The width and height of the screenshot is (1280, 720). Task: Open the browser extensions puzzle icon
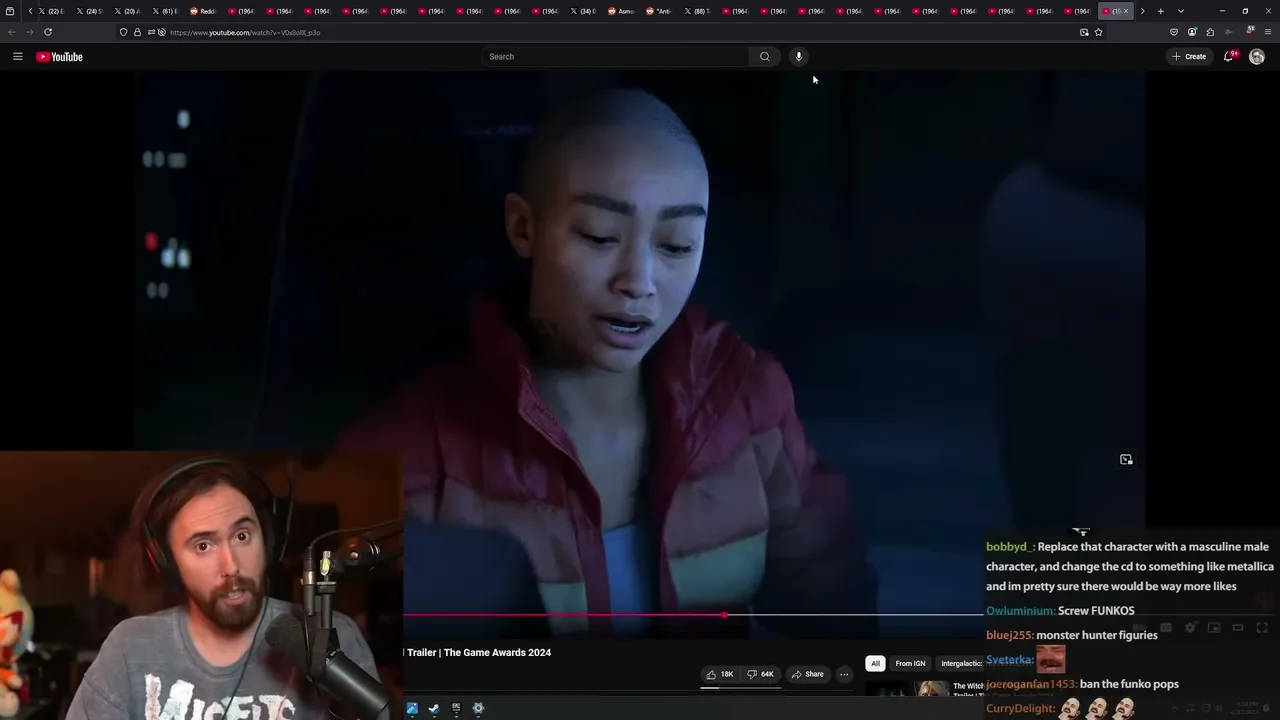click(x=1210, y=32)
